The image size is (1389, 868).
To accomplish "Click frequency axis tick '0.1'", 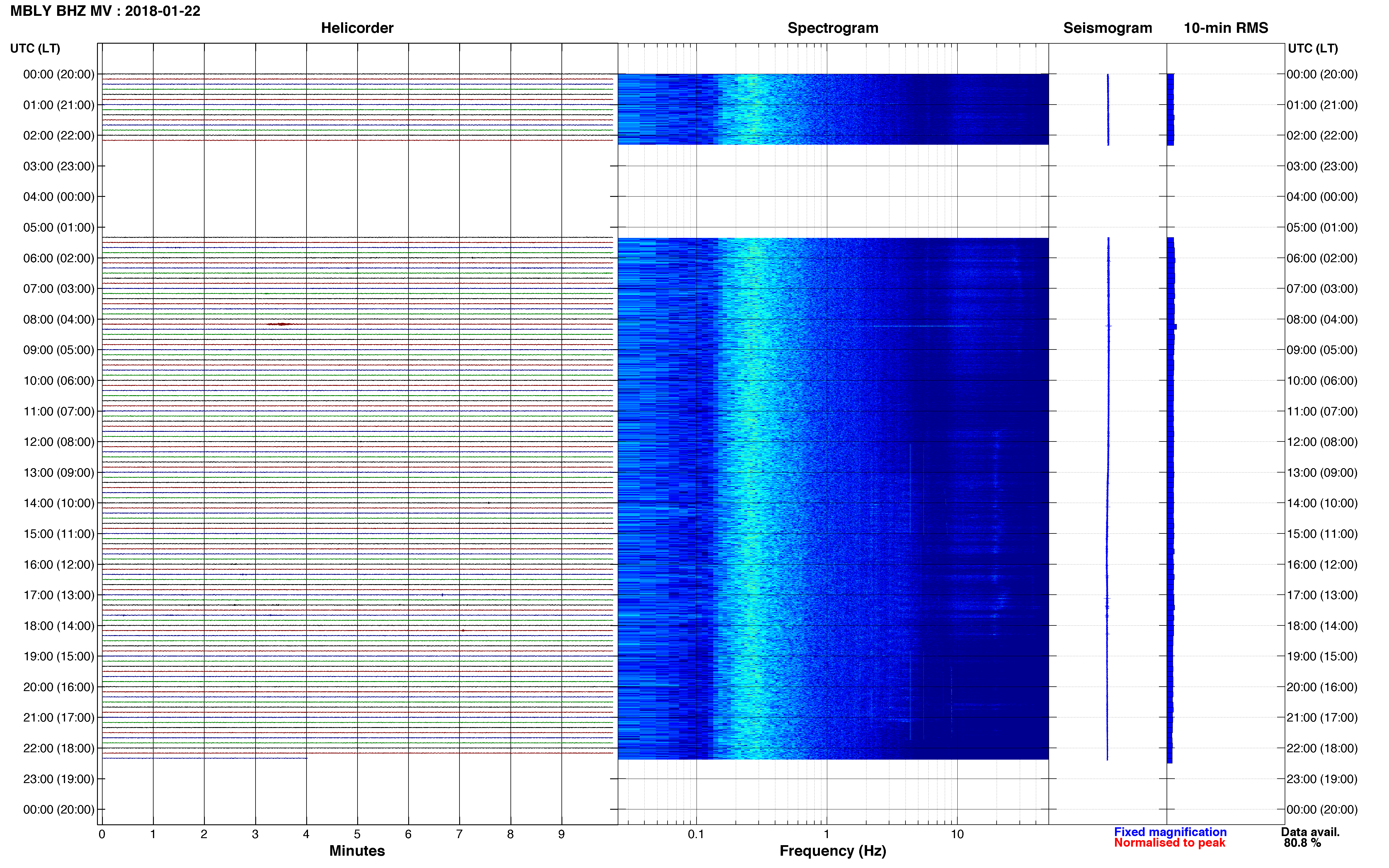I will click(696, 834).
